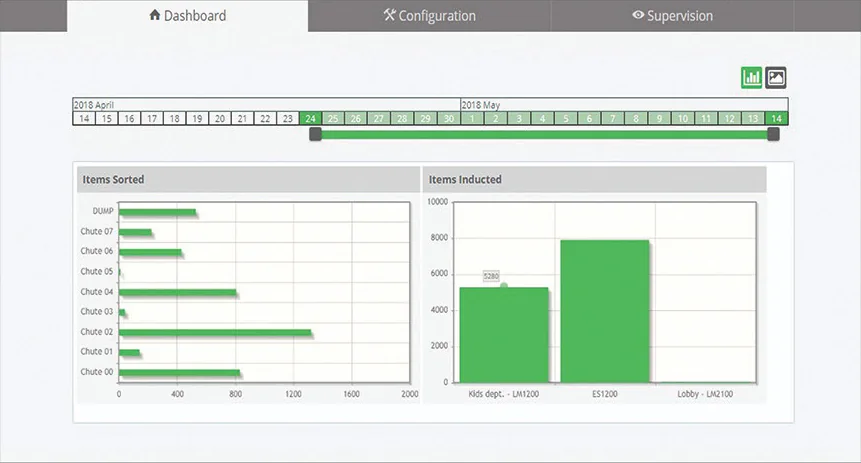
Task: Select May 13 on the timeline
Action: [752, 118]
